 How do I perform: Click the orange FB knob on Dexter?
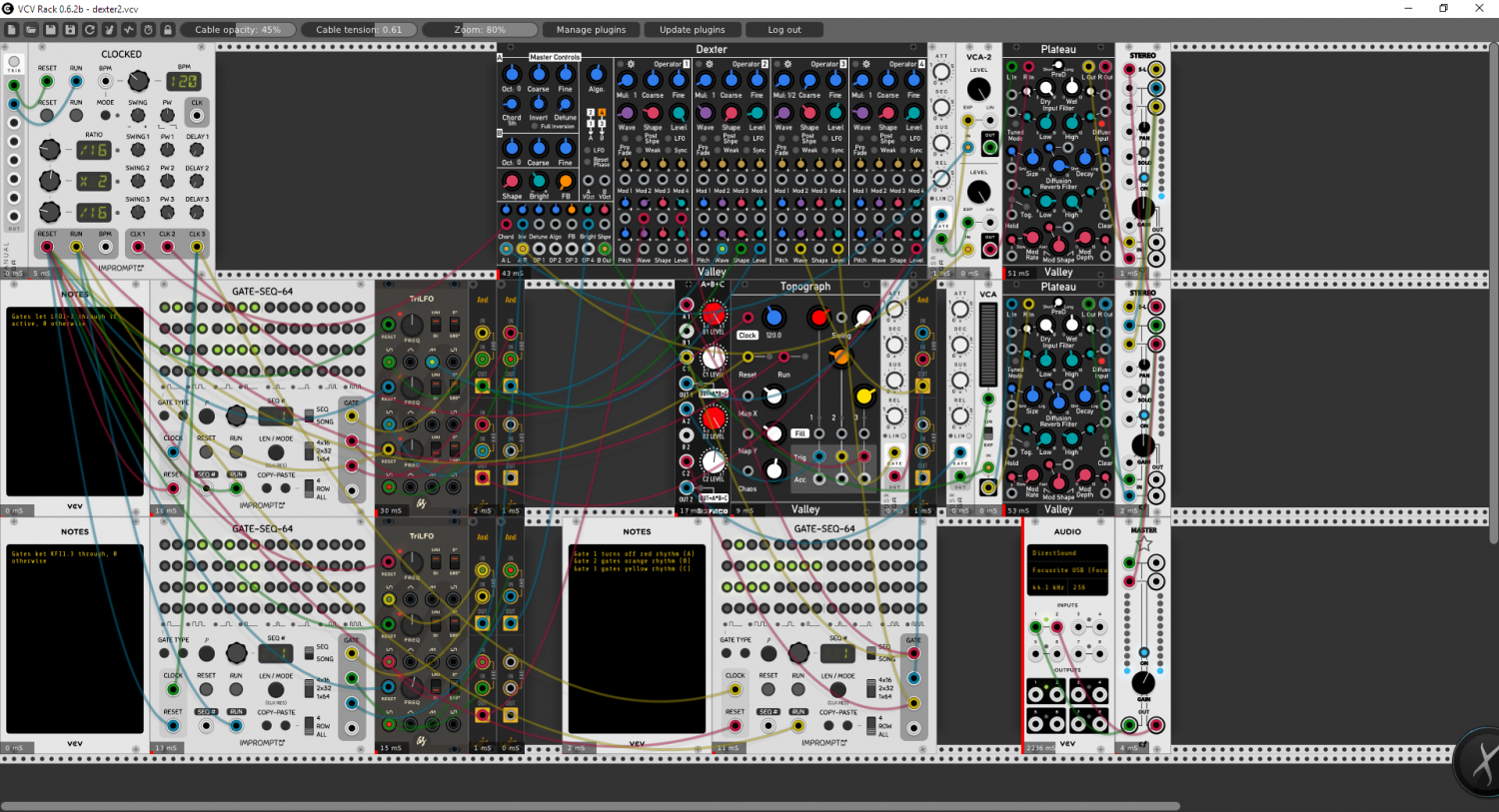[x=566, y=182]
